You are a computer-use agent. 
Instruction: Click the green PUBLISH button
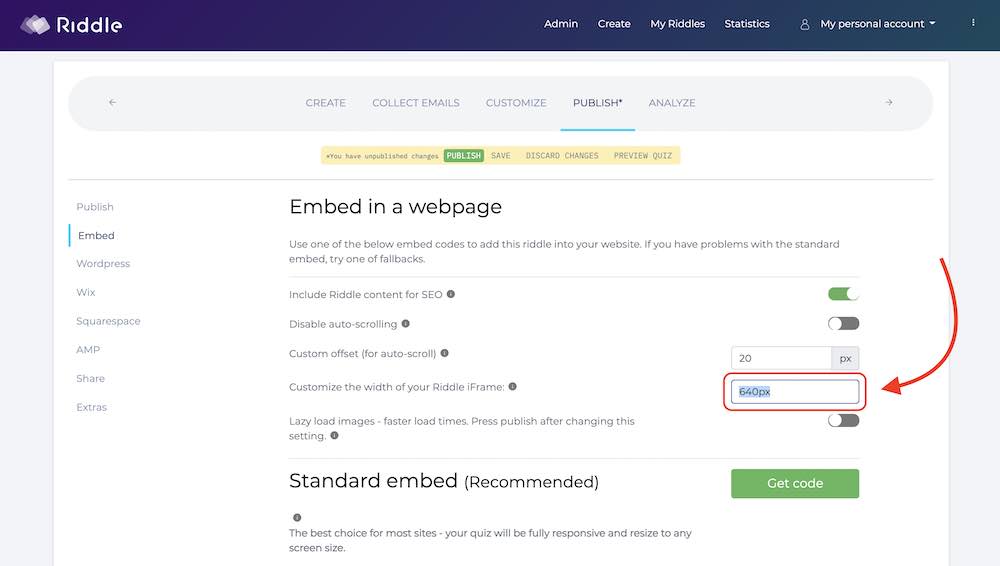pyautogui.click(x=463, y=156)
